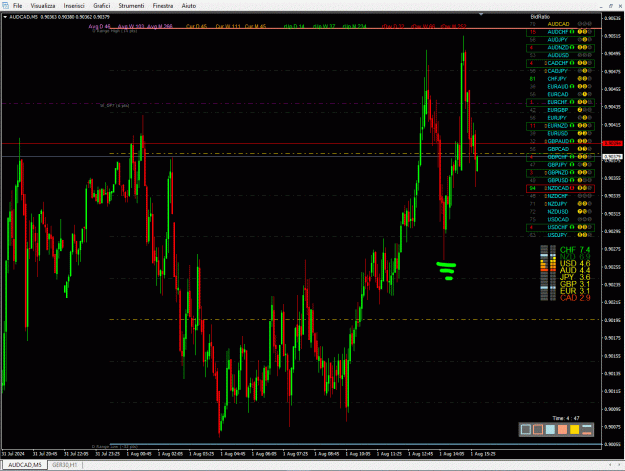Click the green arch icon beside AUDNZD
The height and width of the screenshot is (471, 625).
pos(572,47)
